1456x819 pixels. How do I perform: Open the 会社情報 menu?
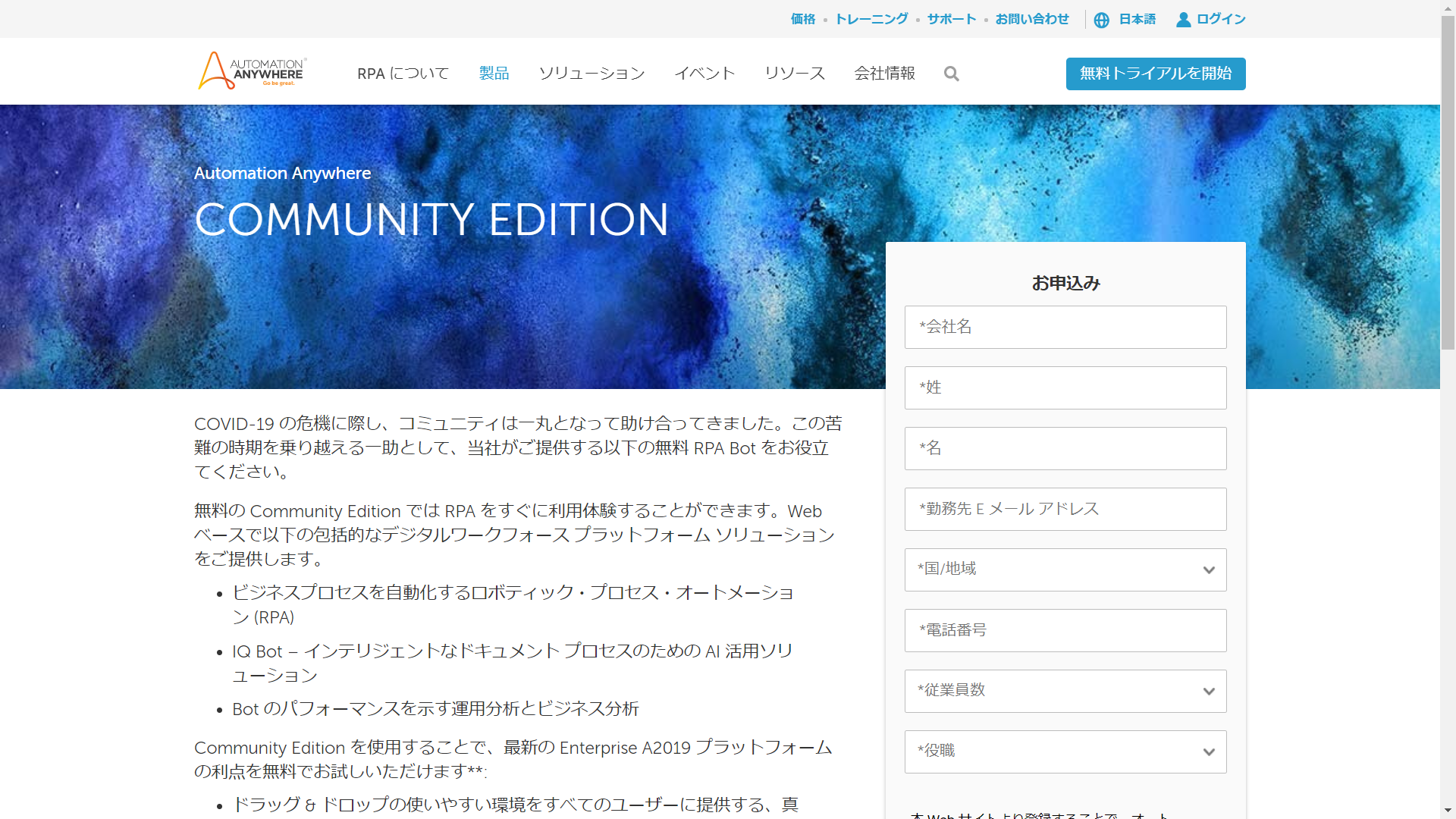885,74
